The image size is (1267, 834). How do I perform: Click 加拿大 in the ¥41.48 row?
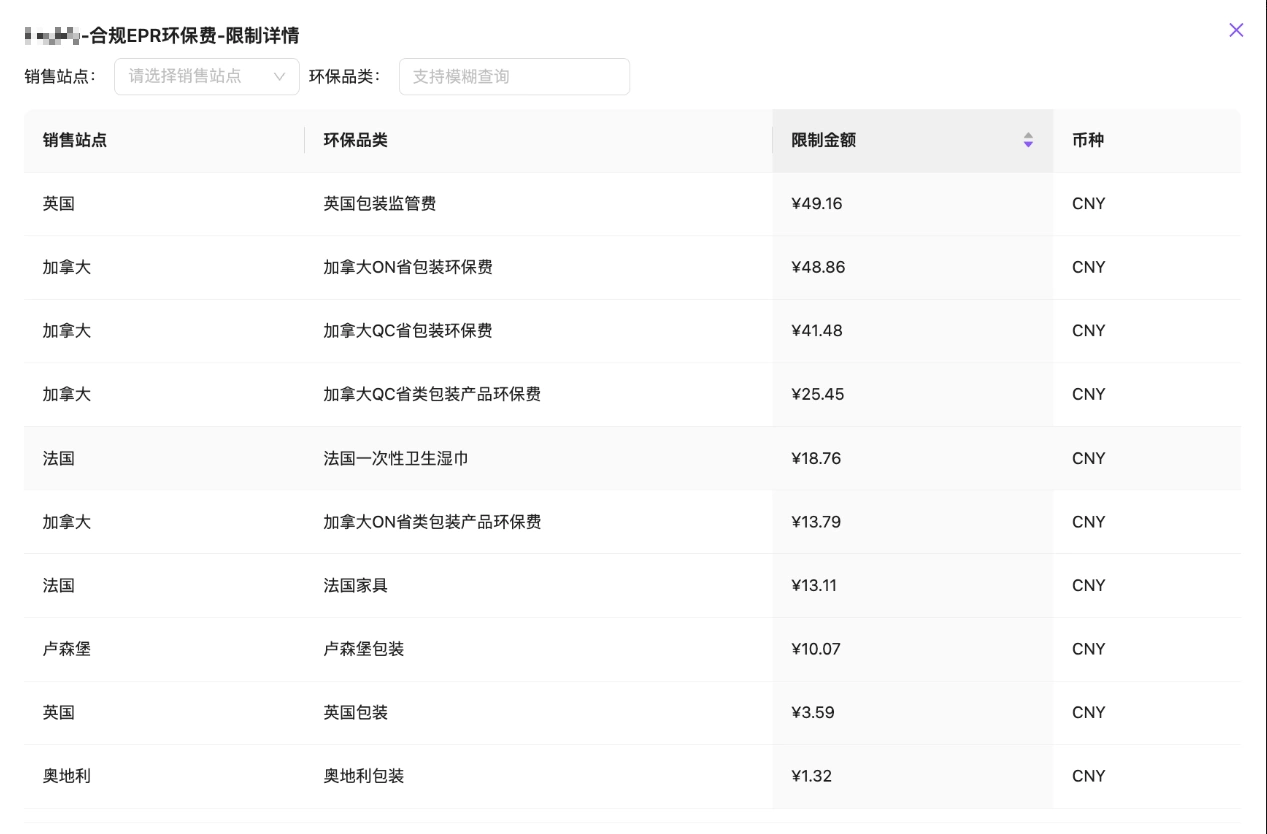tap(67, 331)
